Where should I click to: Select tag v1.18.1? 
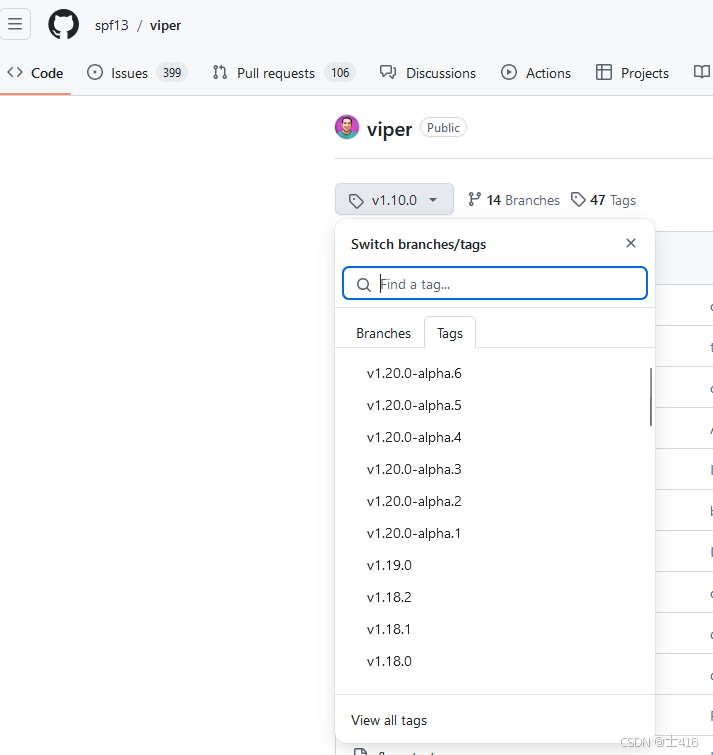tap(389, 629)
